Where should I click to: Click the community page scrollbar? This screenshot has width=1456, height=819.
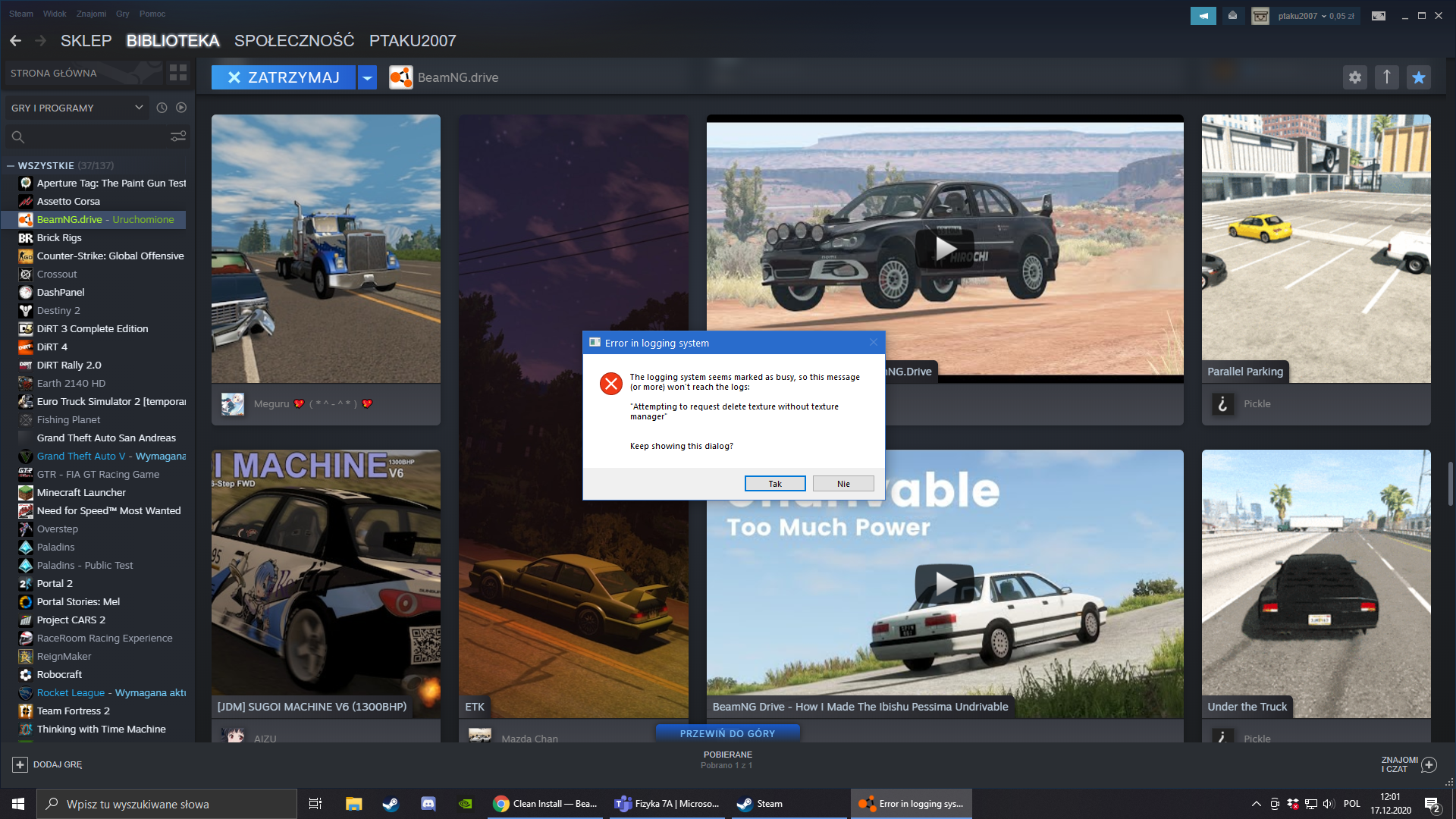[x=1450, y=484]
